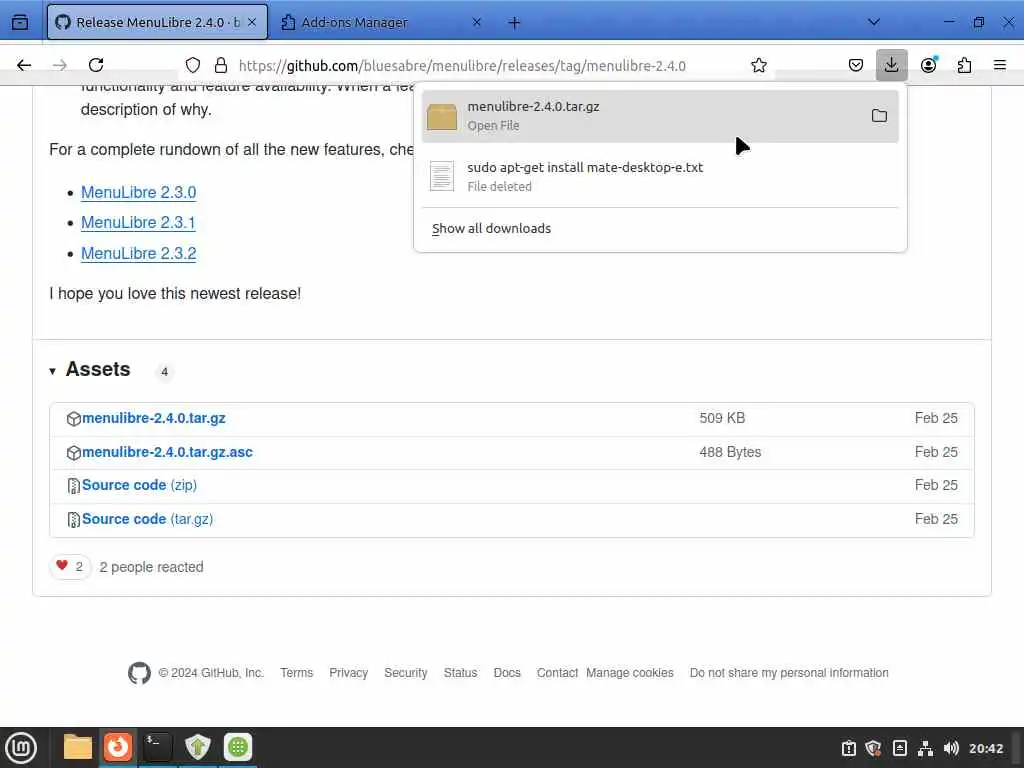The width and height of the screenshot is (1024, 768).
Task: Download Source code (tar.gz)
Action: point(148,519)
